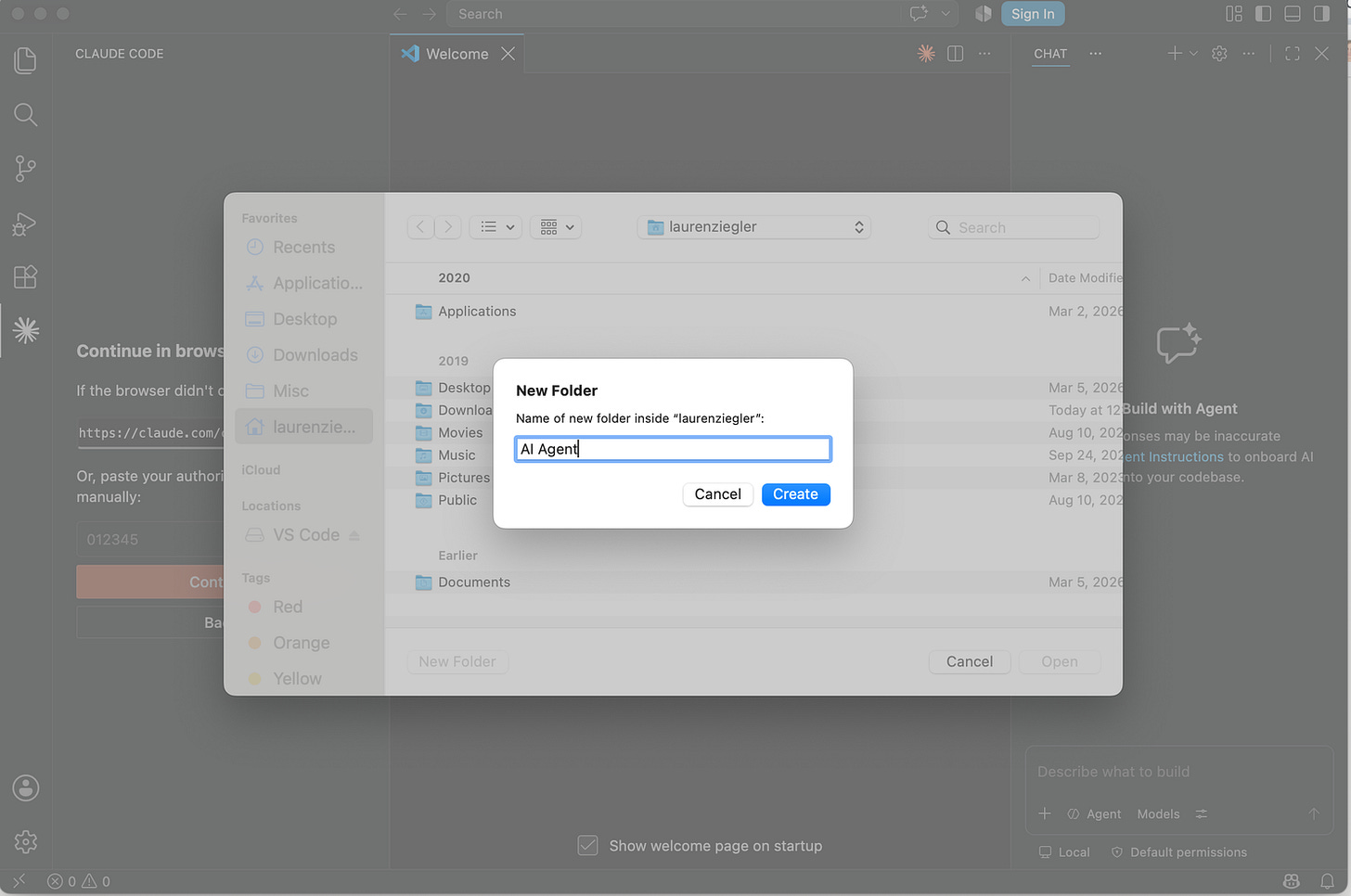Open the Search view in the activity bar
This screenshot has height=896, width=1351.
coord(26,114)
